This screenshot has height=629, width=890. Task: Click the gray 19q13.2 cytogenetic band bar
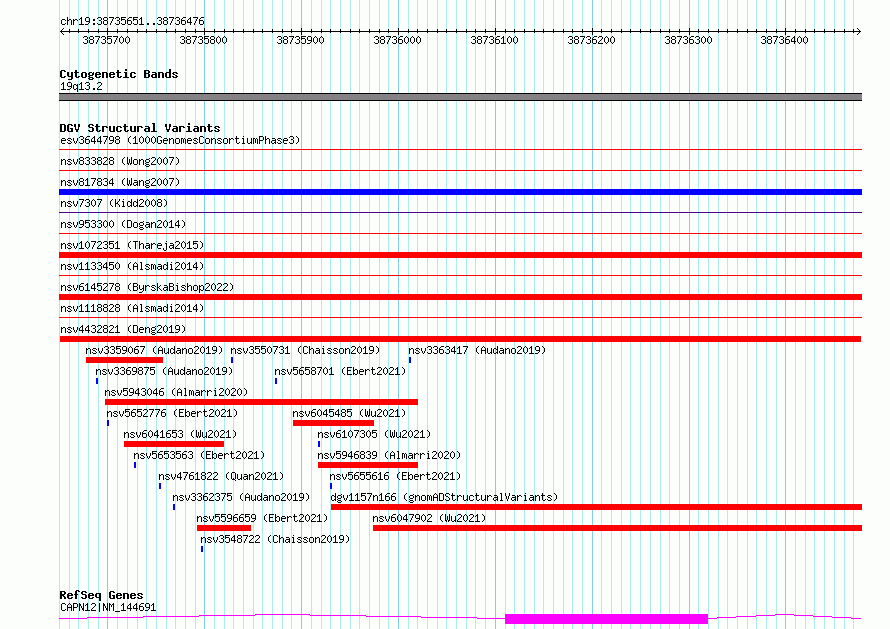pyautogui.click(x=460, y=97)
